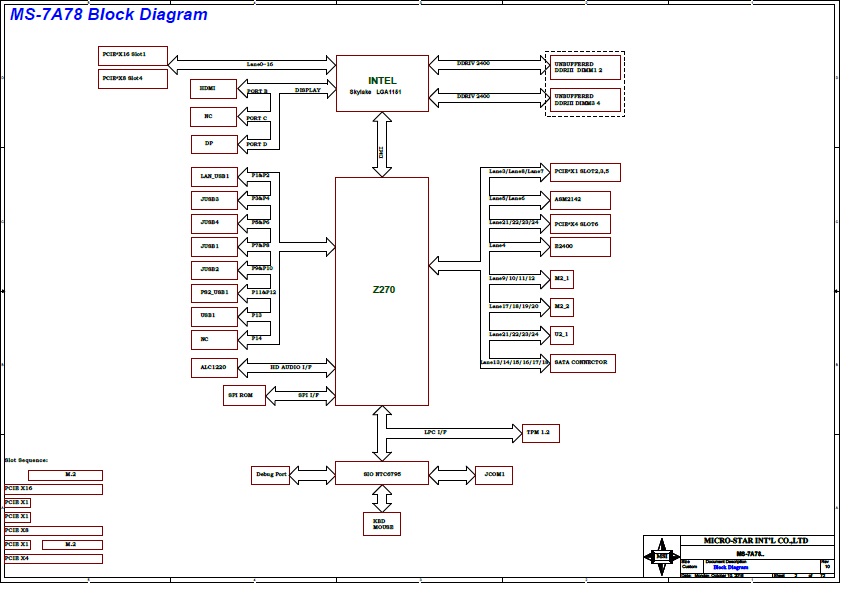Click the 'SPI ROM' box
851x602 pixels.
[x=244, y=396]
